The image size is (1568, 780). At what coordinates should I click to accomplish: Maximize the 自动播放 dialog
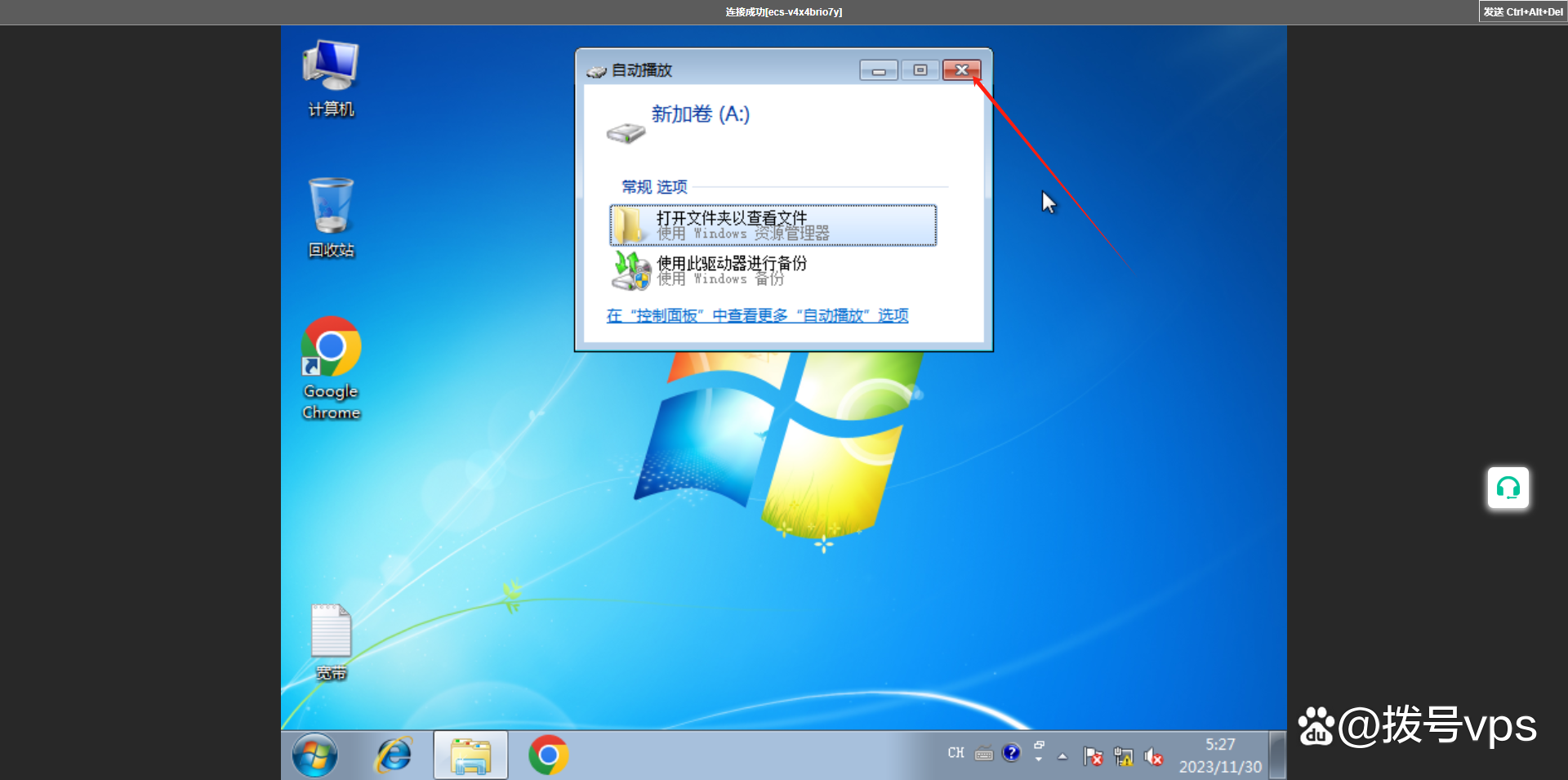[920, 70]
